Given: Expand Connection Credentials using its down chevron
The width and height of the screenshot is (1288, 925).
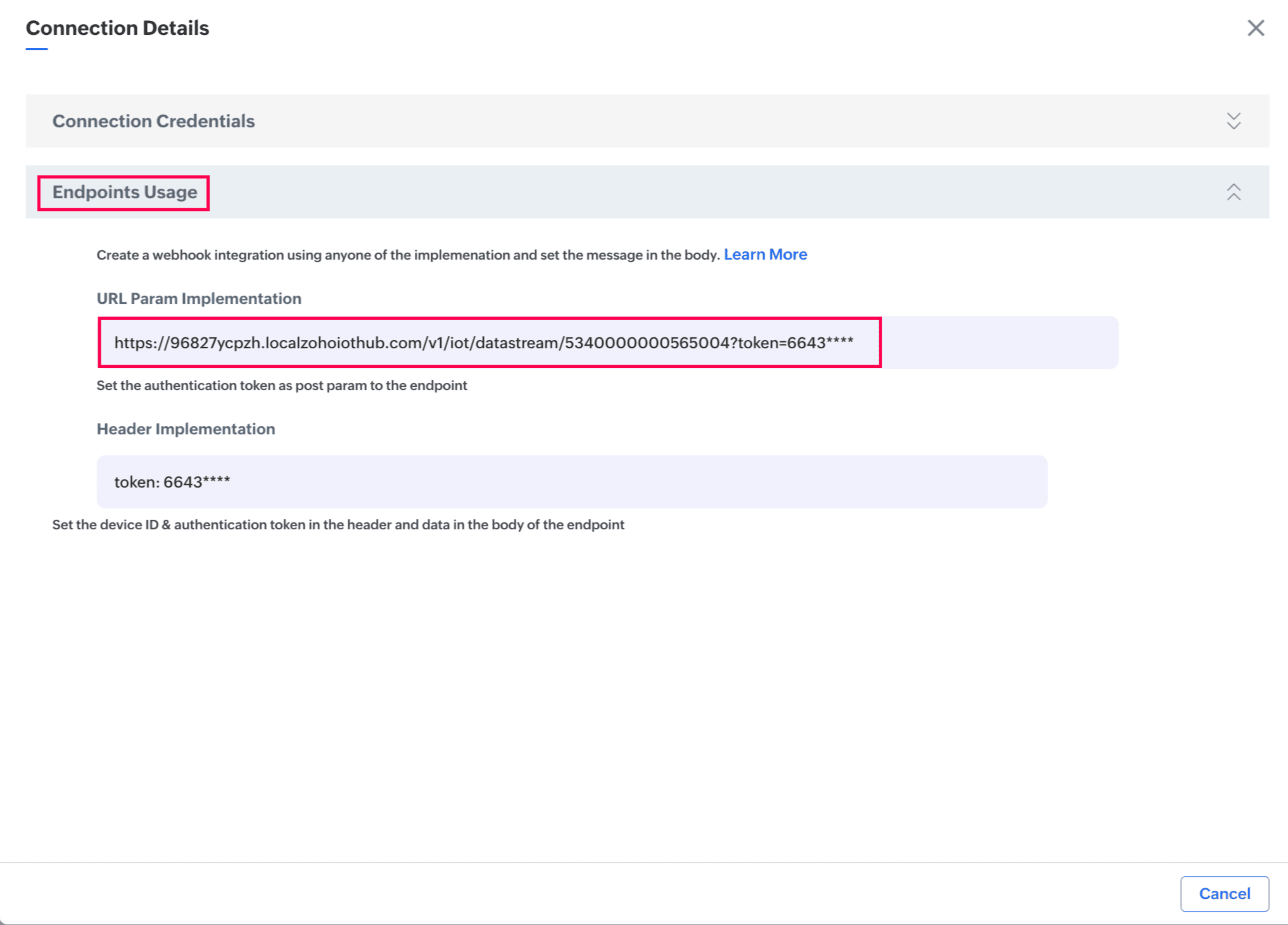Looking at the screenshot, I should click(1233, 121).
